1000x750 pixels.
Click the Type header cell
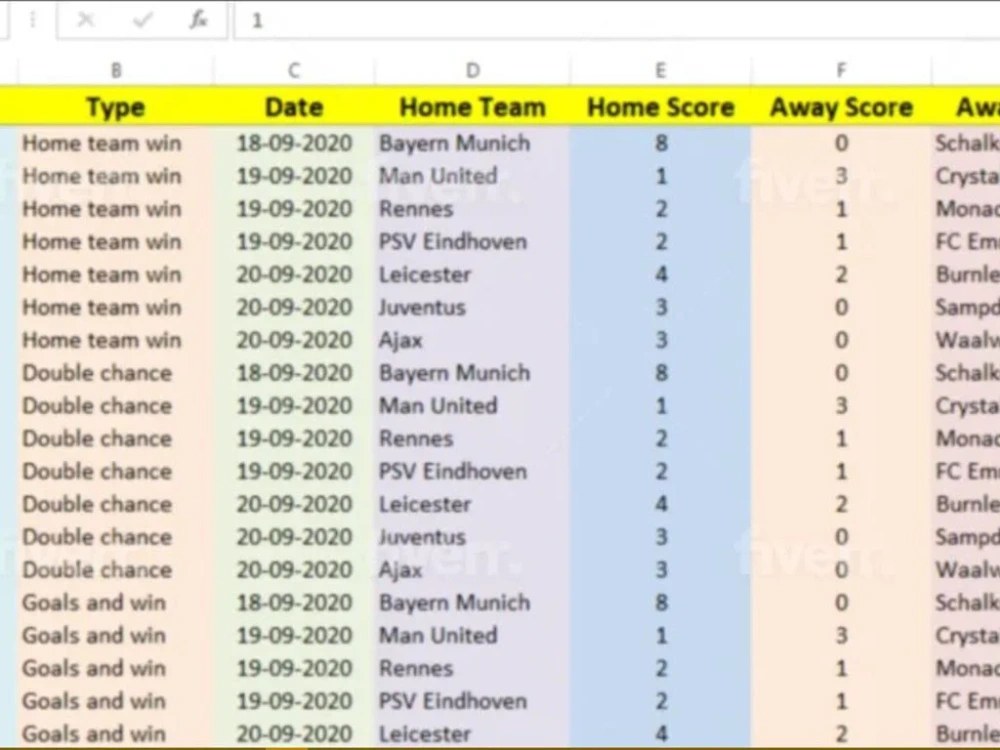(116, 107)
